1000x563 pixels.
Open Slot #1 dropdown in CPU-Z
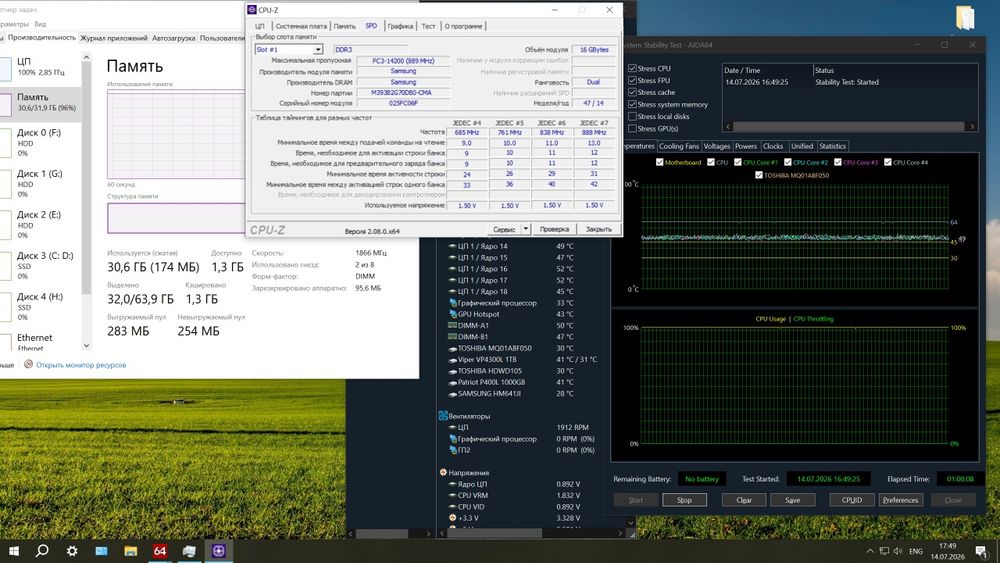click(x=318, y=49)
